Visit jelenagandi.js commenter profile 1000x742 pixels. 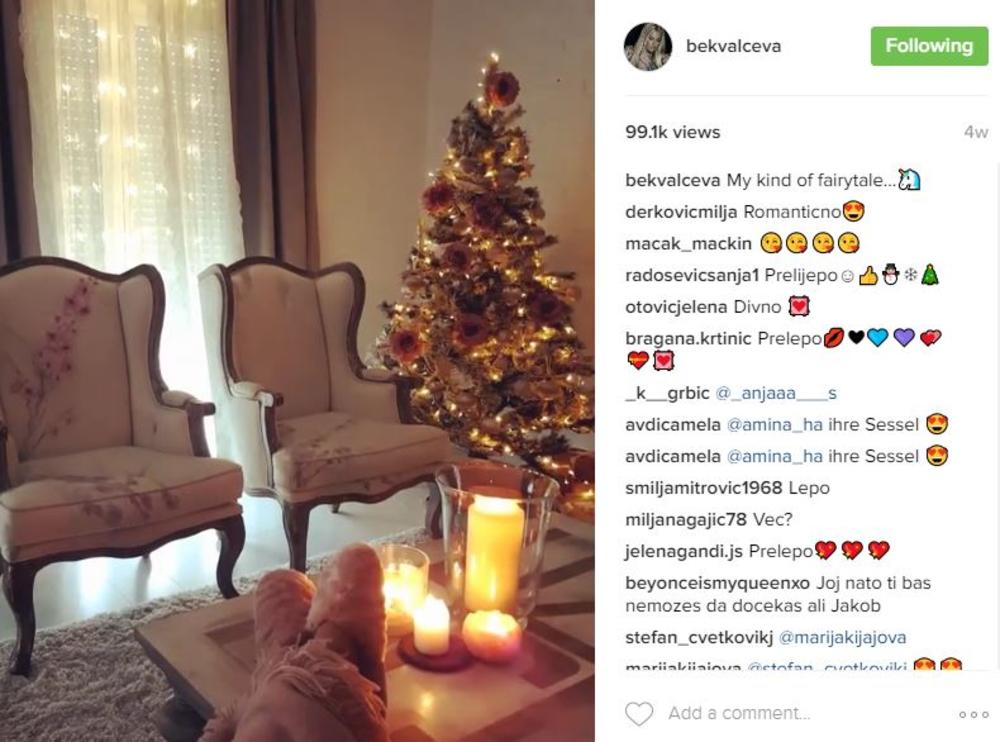click(684, 551)
